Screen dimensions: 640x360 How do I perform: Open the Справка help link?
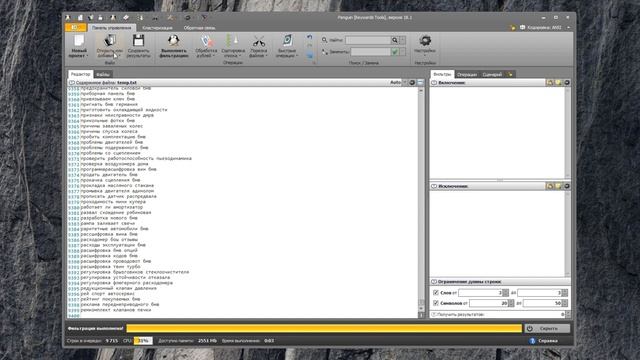click(548, 340)
